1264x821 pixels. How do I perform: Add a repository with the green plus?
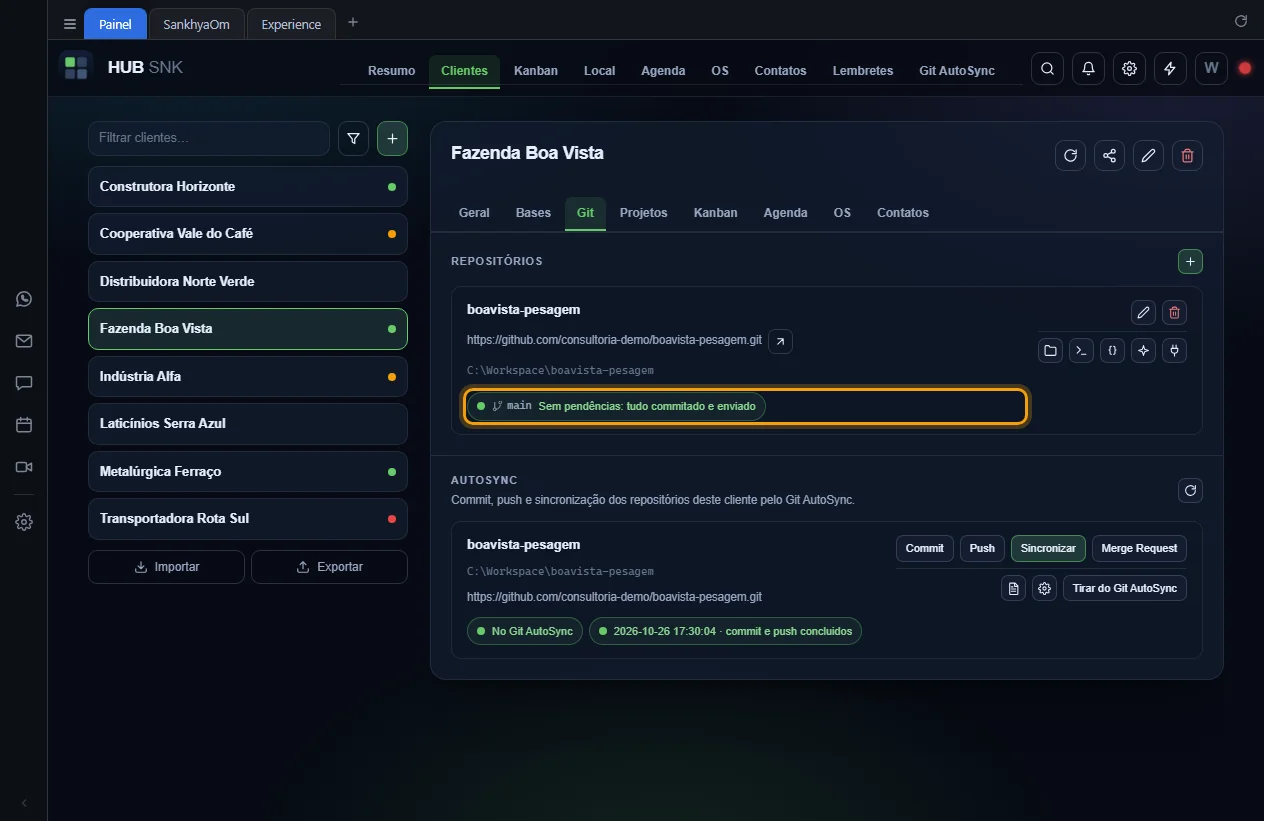pyautogui.click(x=1190, y=261)
